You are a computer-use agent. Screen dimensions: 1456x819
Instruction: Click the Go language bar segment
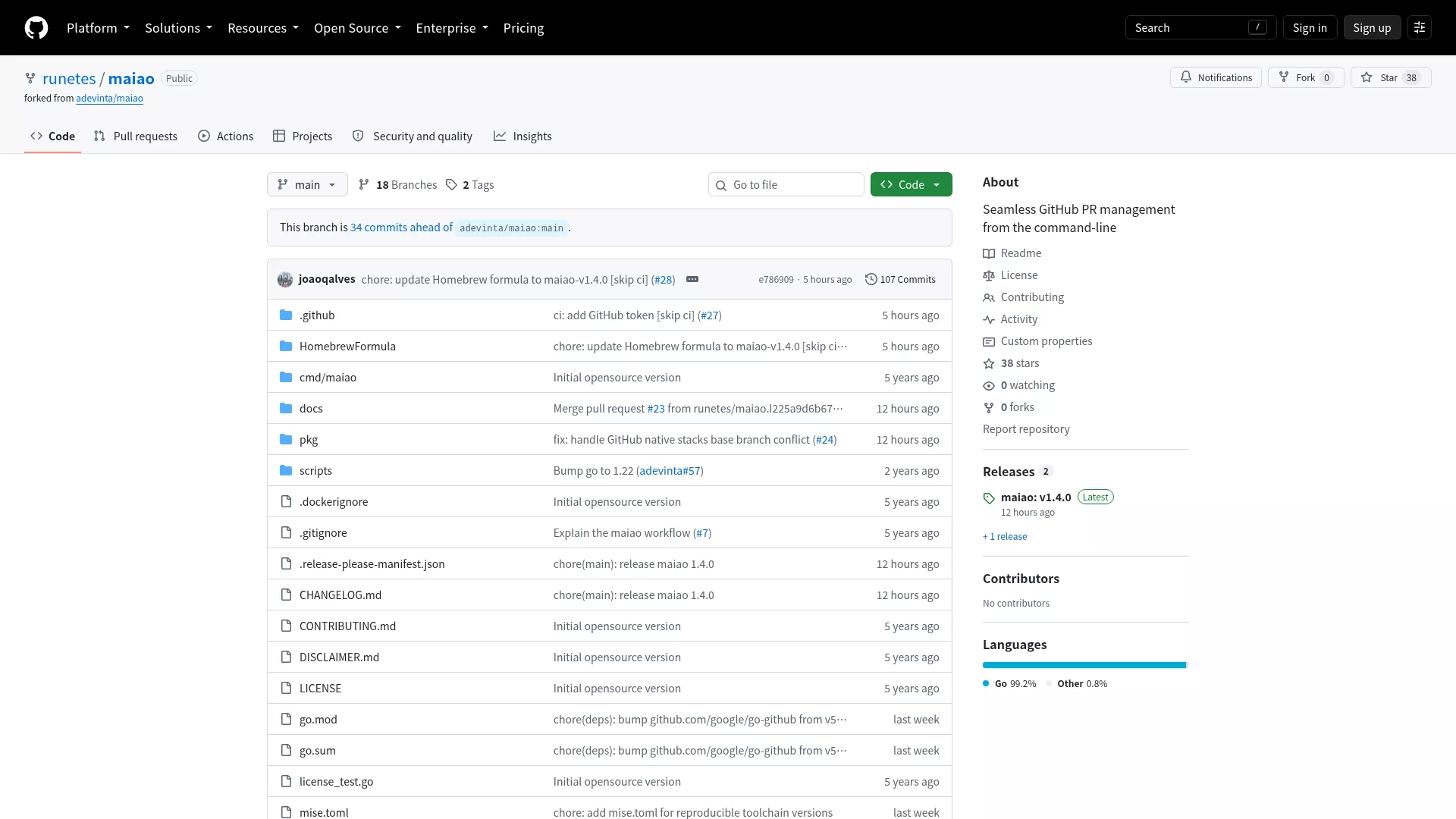pos(1084,665)
